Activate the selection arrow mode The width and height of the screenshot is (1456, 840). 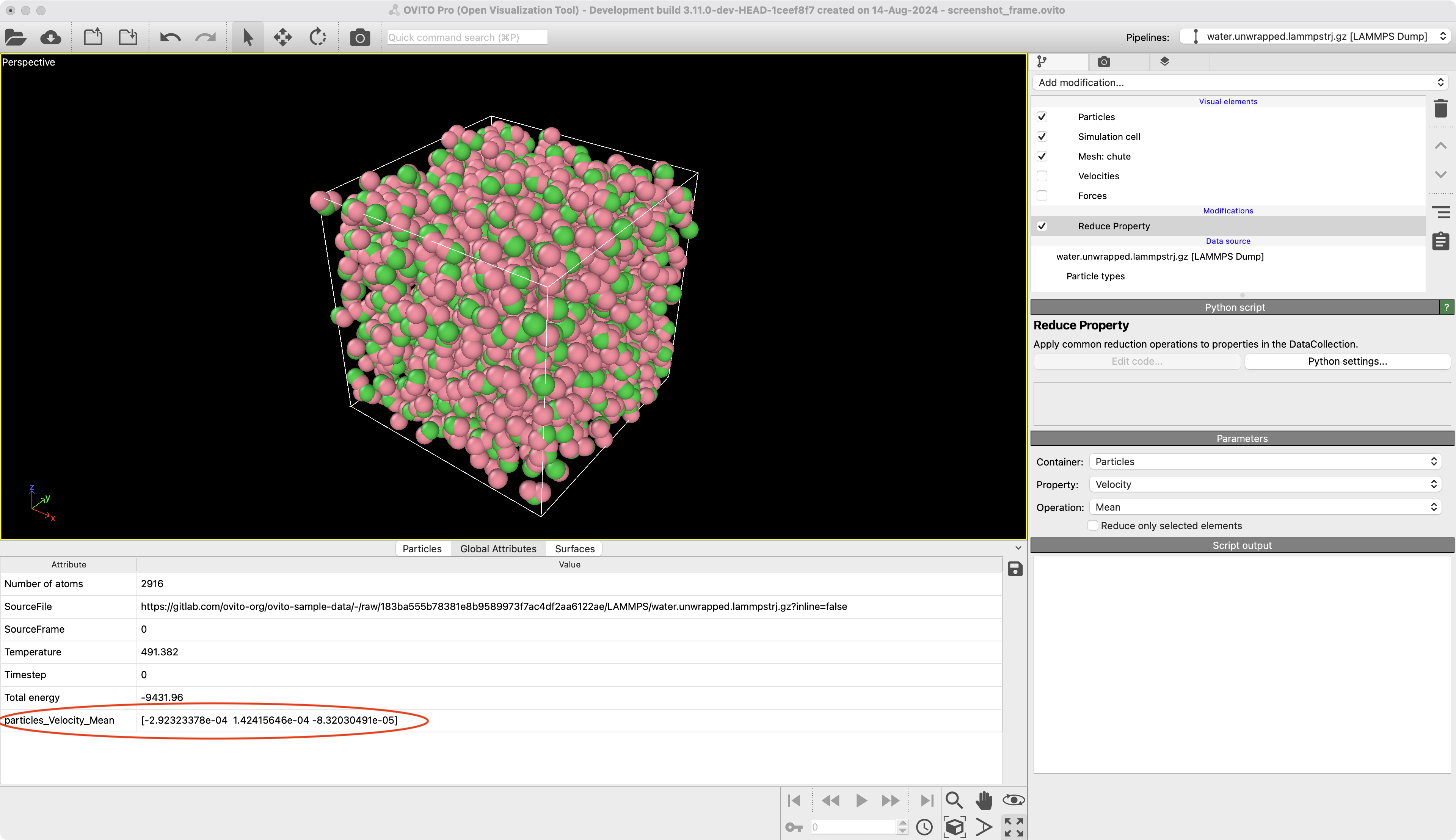coord(248,38)
